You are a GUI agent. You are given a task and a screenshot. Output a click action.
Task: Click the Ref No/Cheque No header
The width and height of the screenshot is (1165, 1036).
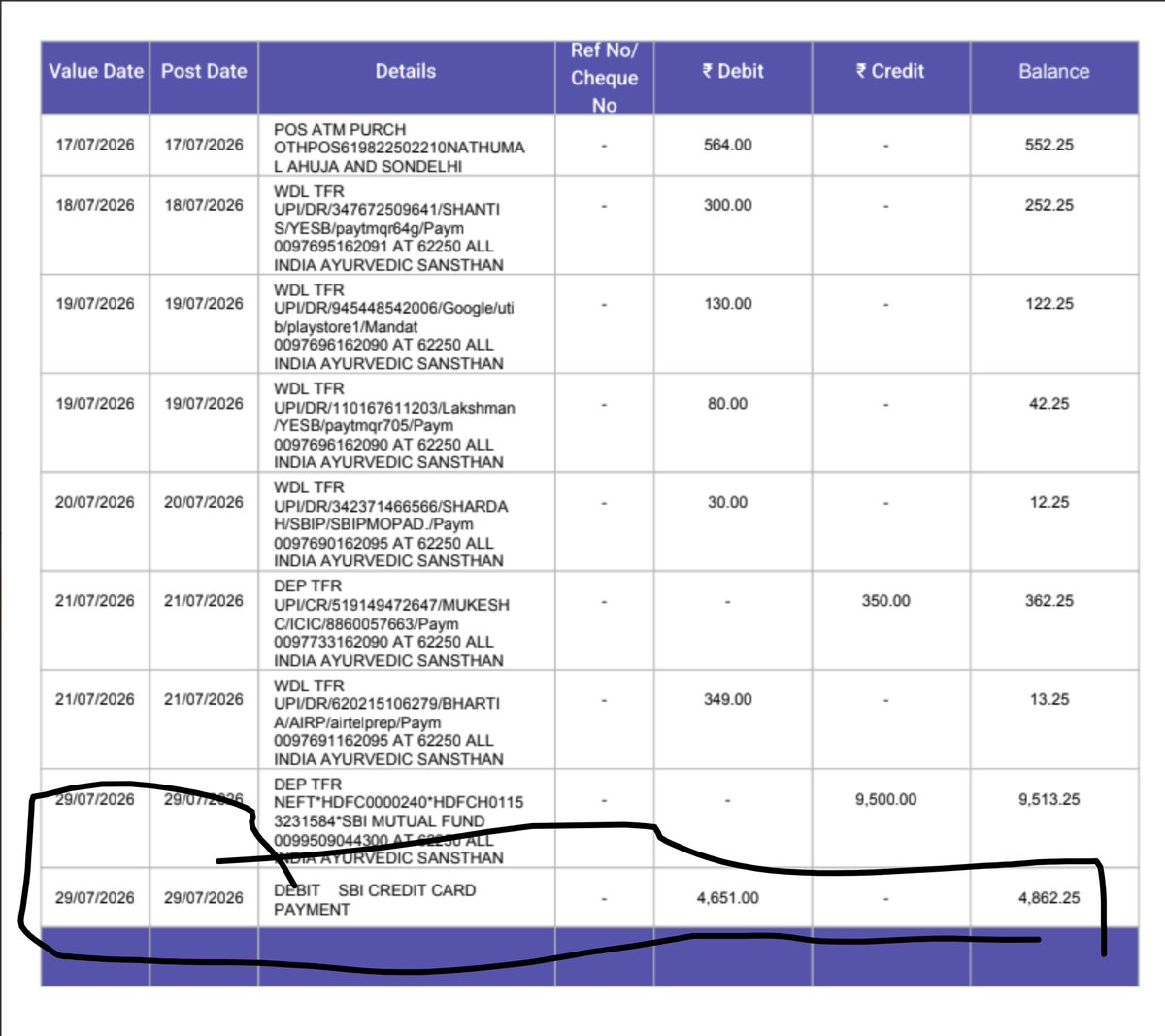coord(604,77)
